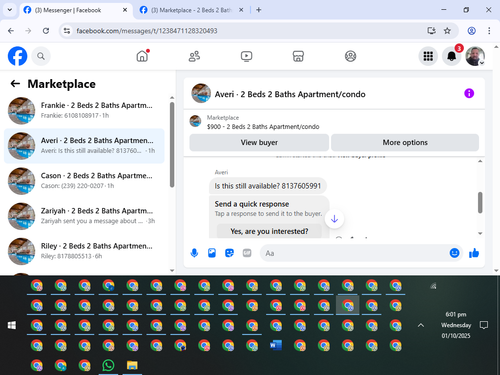Click the install app icon in address bar

[x=431, y=31]
